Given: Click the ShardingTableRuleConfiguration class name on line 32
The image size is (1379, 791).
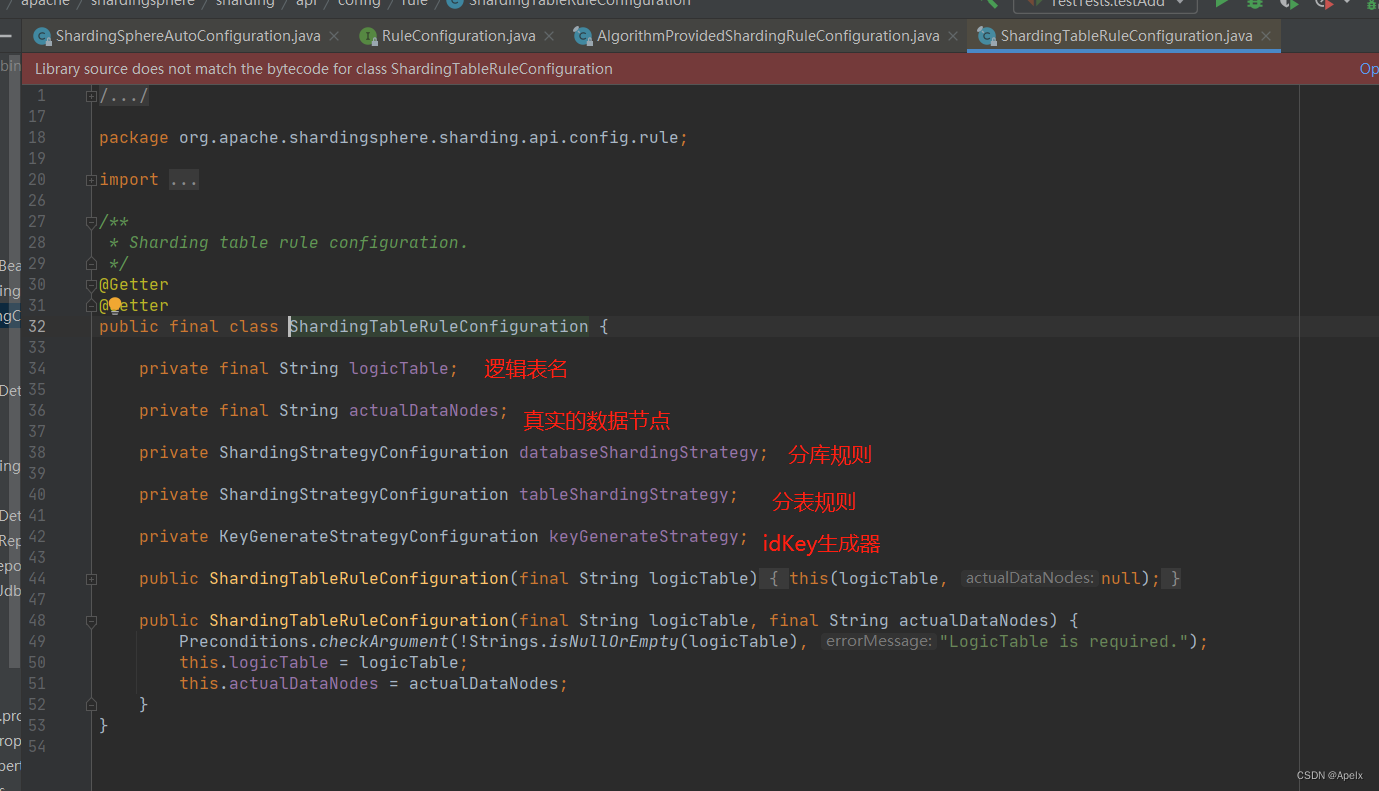Looking at the screenshot, I should click(439, 327).
